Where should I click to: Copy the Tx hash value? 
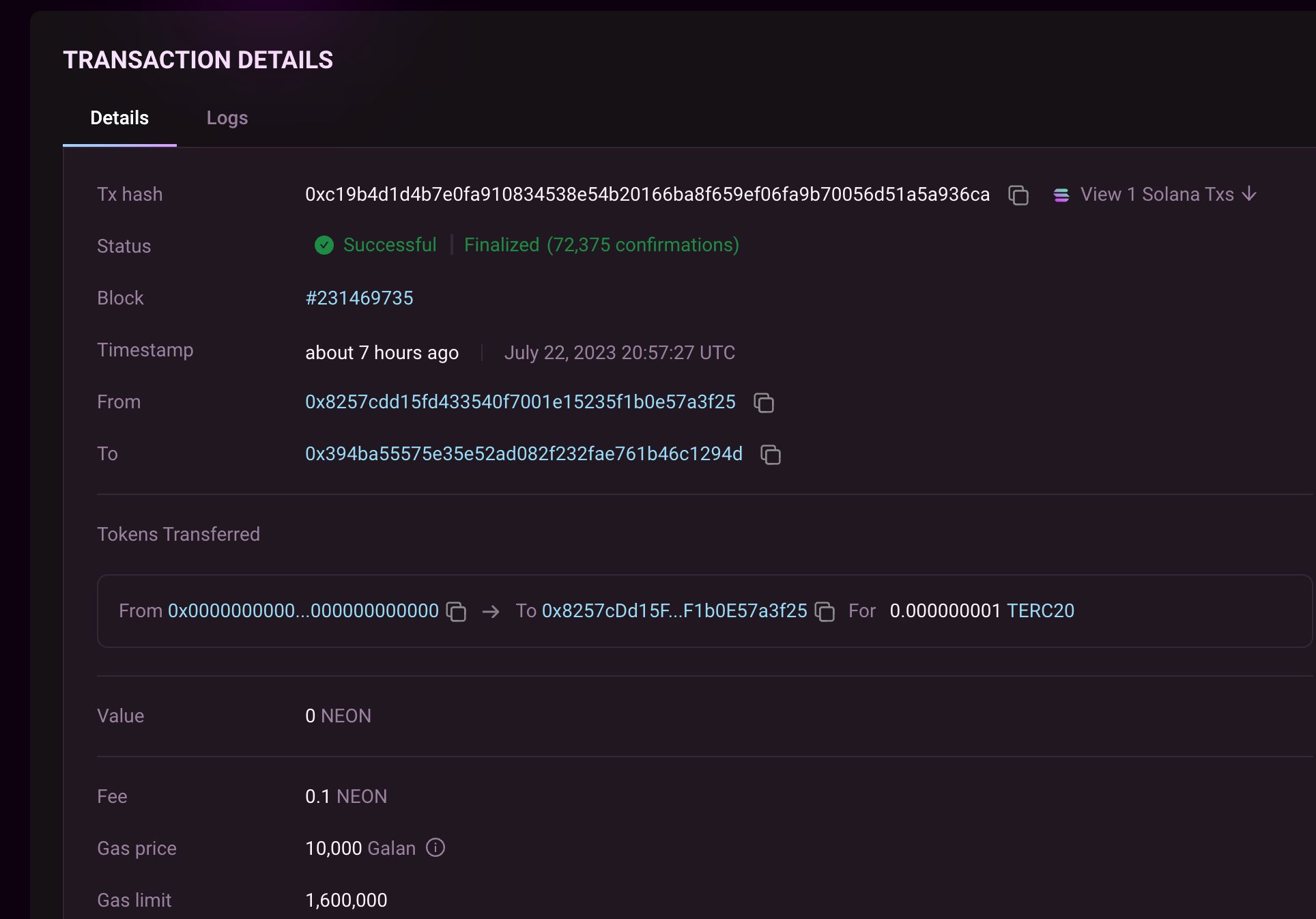1018,195
